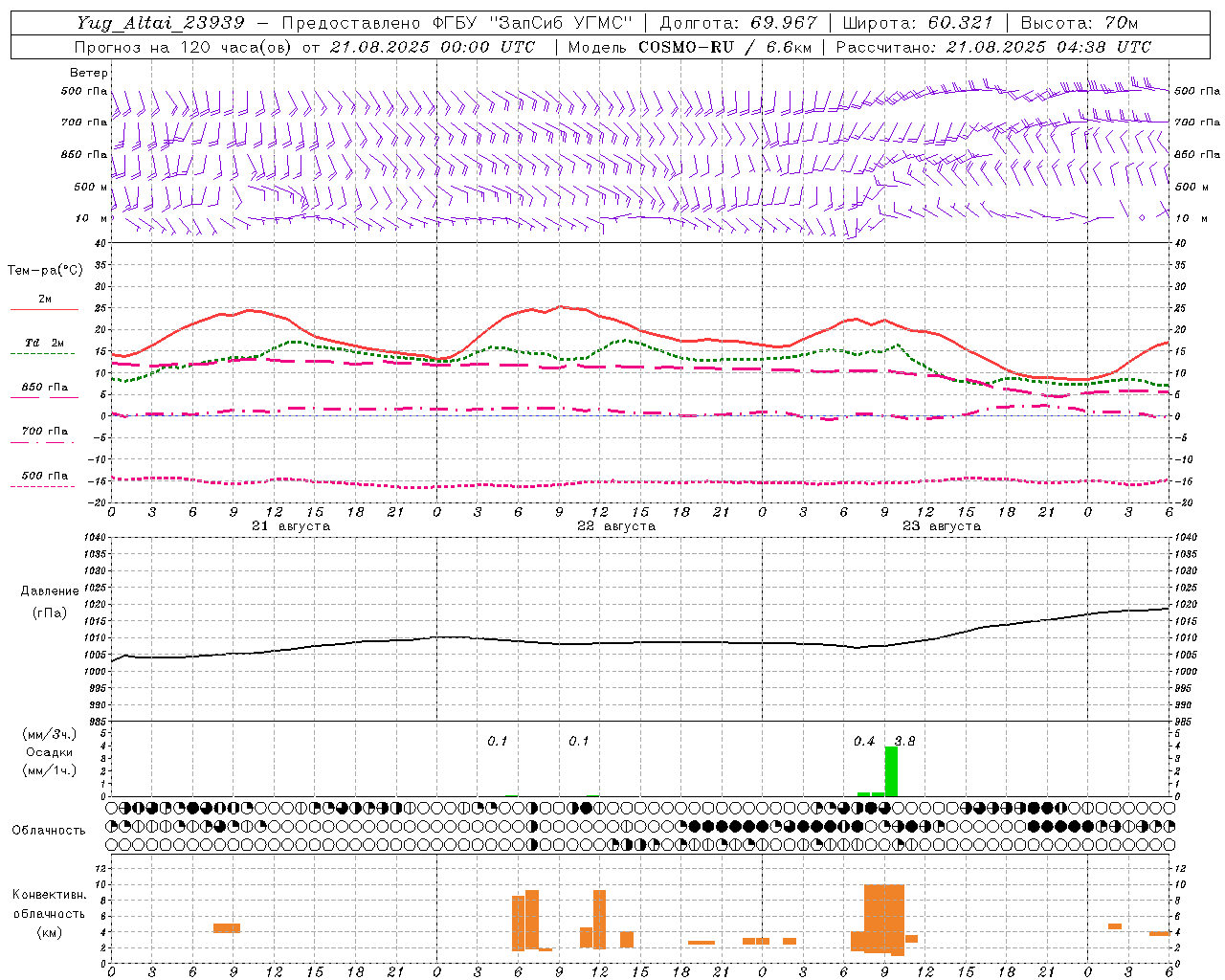Click the Рассчитано: 21.08.2025 04:38 UTC timestamp
Screen dimensions: 1225x980
click(x=993, y=47)
